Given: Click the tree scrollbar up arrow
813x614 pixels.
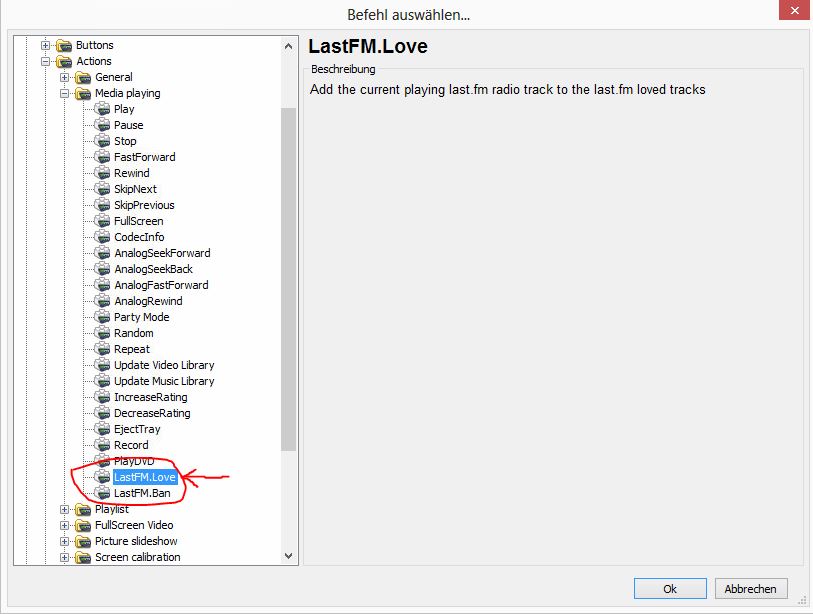Looking at the screenshot, I should 289,46.
